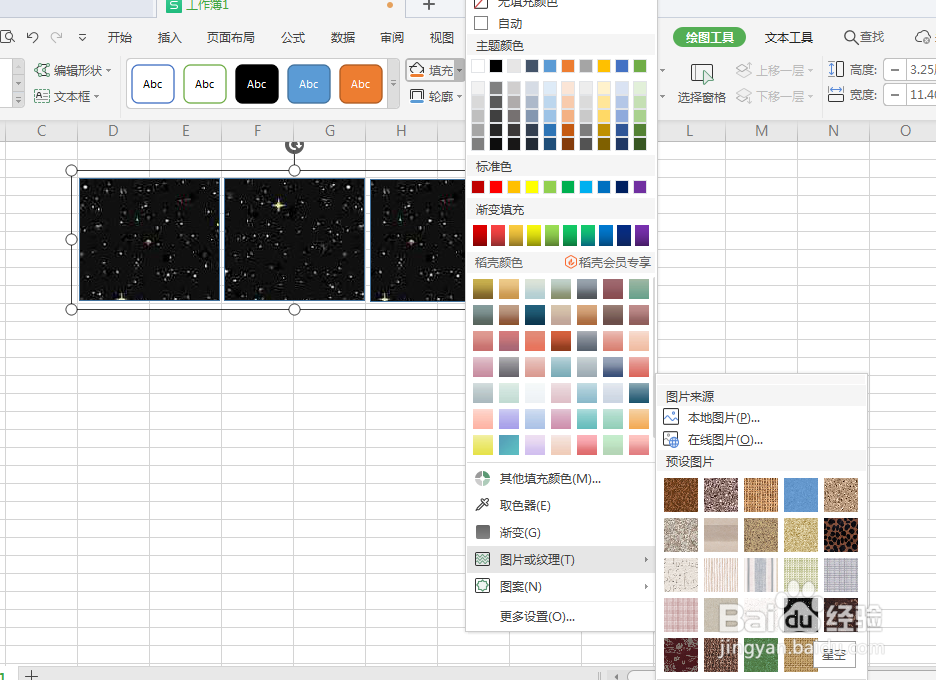
Task: Toggle the 自动 automatic color checkbox
Action: [481, 23]
